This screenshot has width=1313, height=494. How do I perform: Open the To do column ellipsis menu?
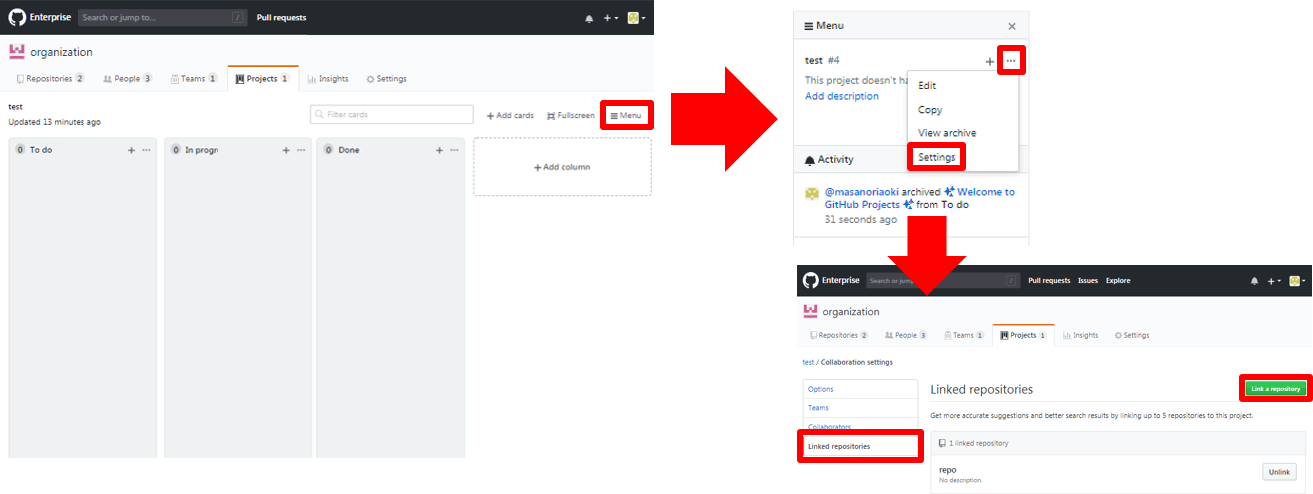coord(147,150)
